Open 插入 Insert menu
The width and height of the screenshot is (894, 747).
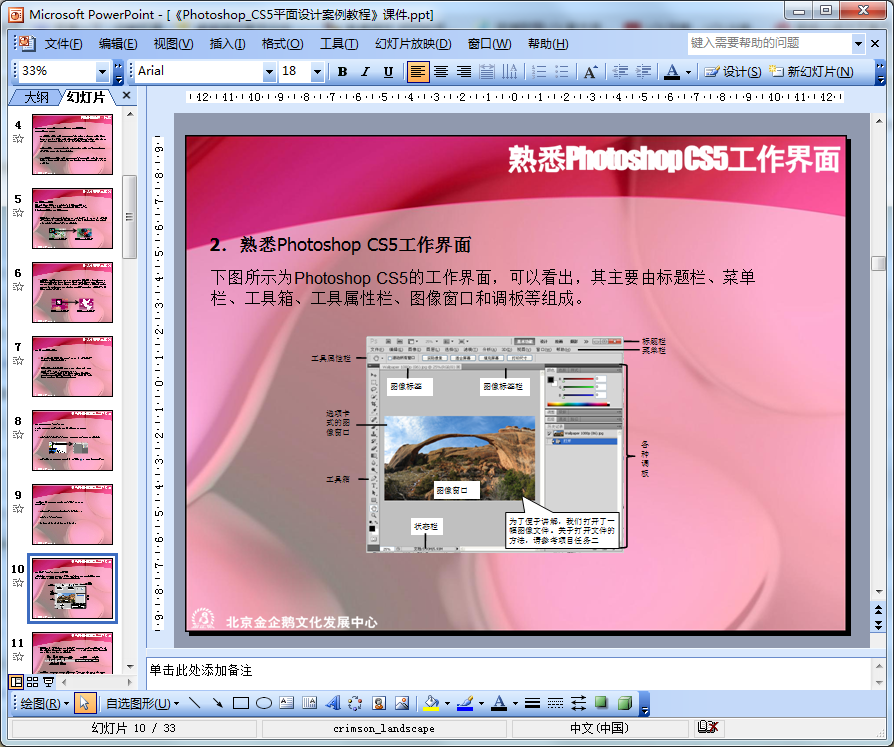coord(227,44)
